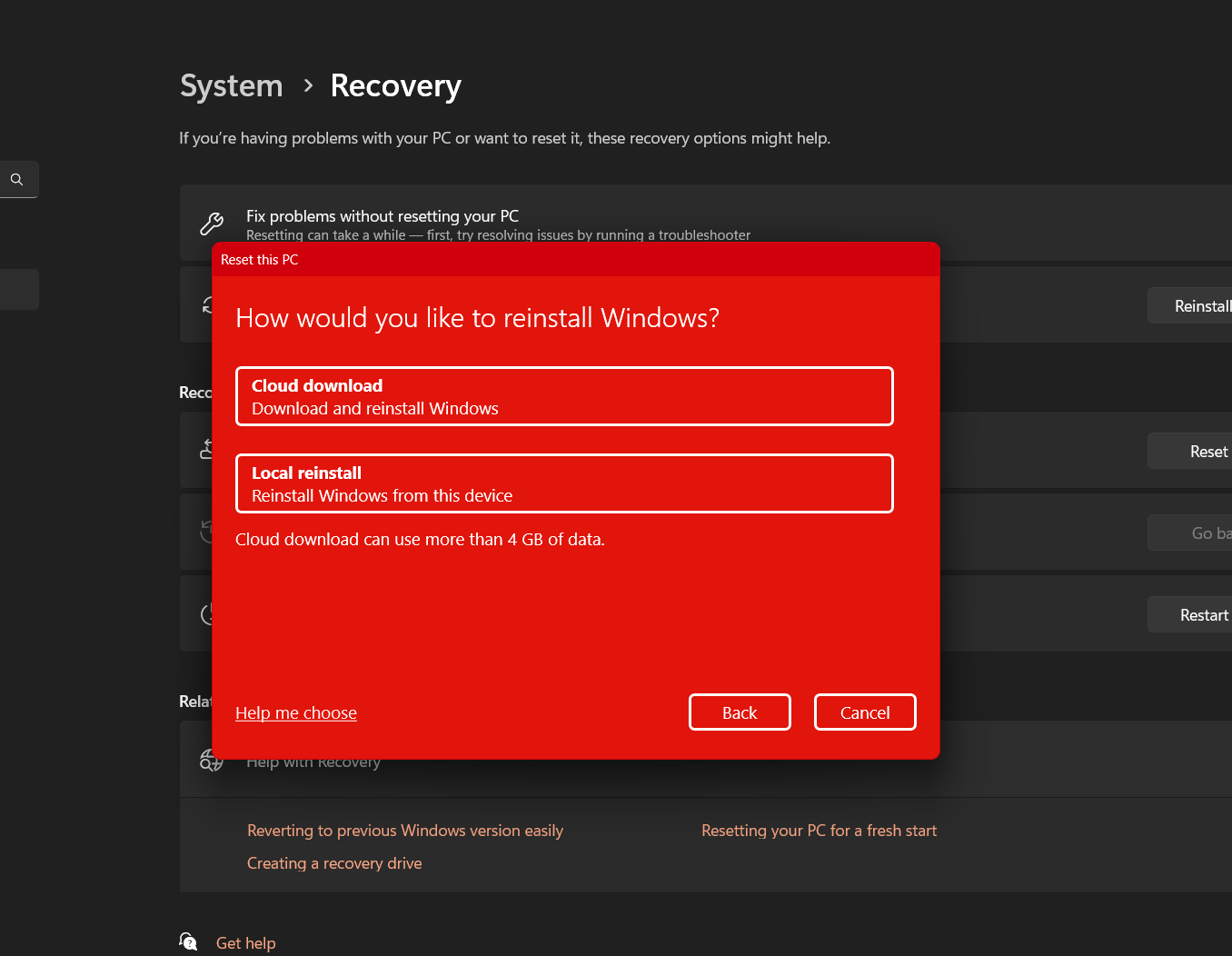This screenshot has height=956, width=1232.
Task: Navigate to System via the breadcrumb
Action: click(x=231, y=85)
